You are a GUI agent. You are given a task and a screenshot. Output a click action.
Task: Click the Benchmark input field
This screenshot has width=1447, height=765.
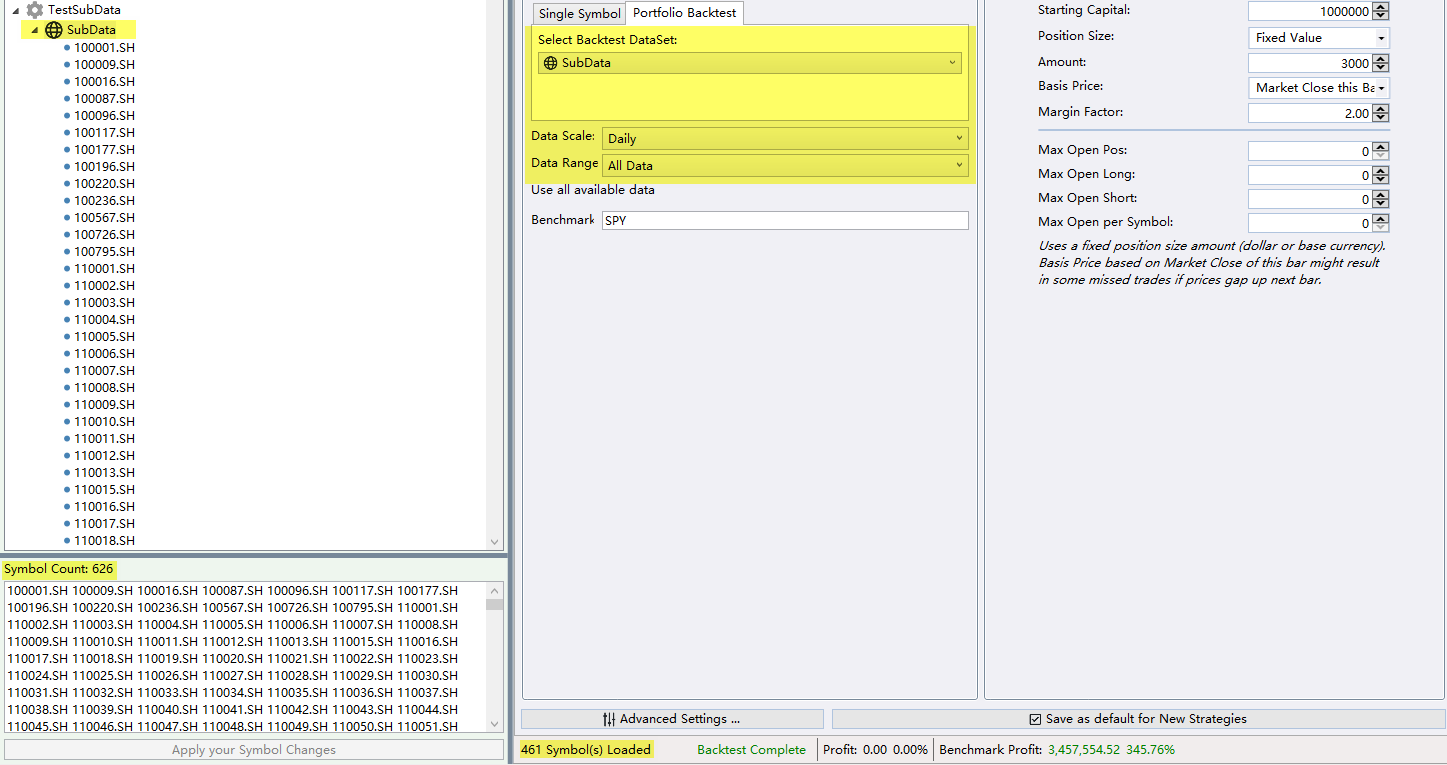click(x=784, y=220)
